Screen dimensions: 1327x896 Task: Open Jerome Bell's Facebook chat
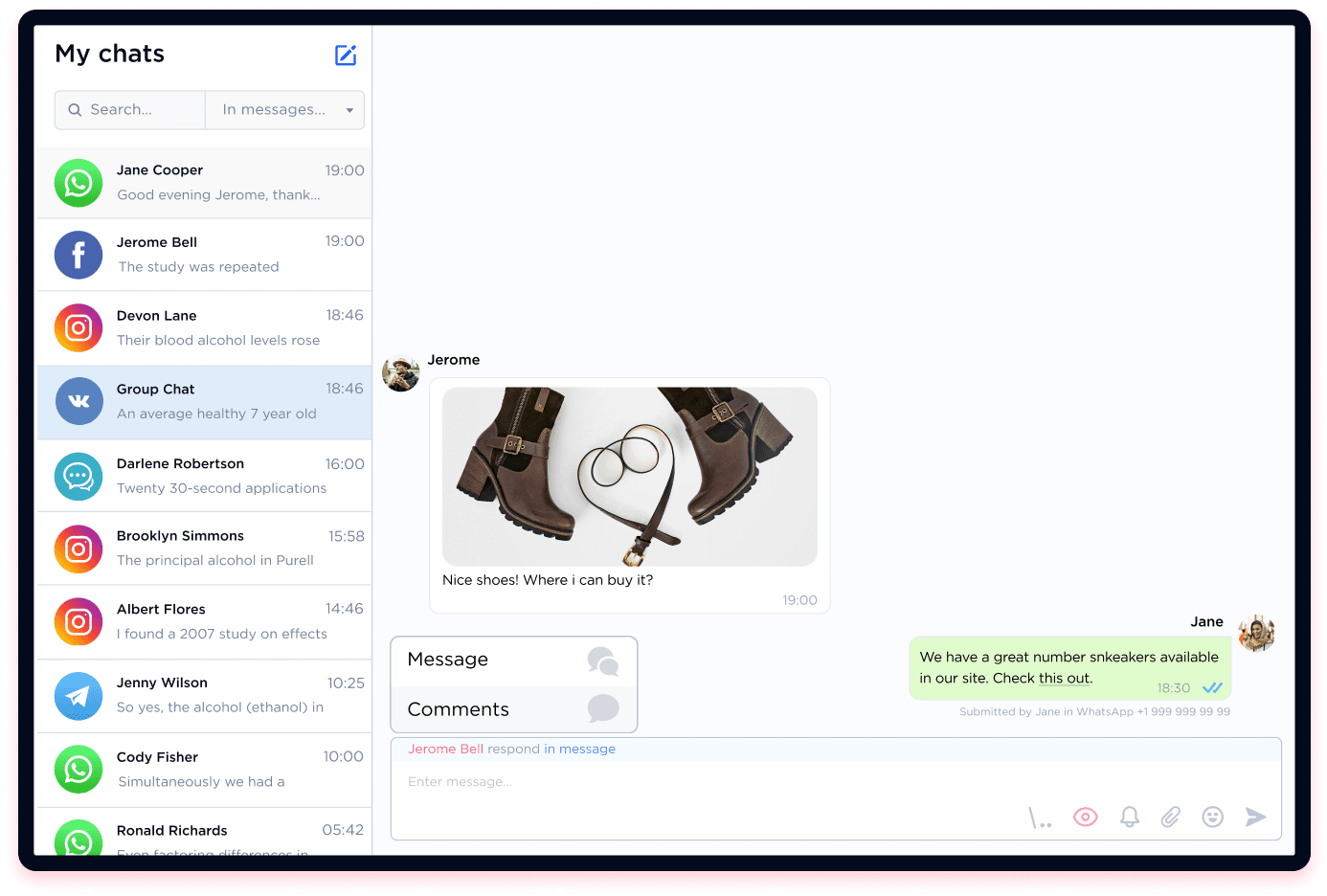pyautogui.click(x=204, y=255)
